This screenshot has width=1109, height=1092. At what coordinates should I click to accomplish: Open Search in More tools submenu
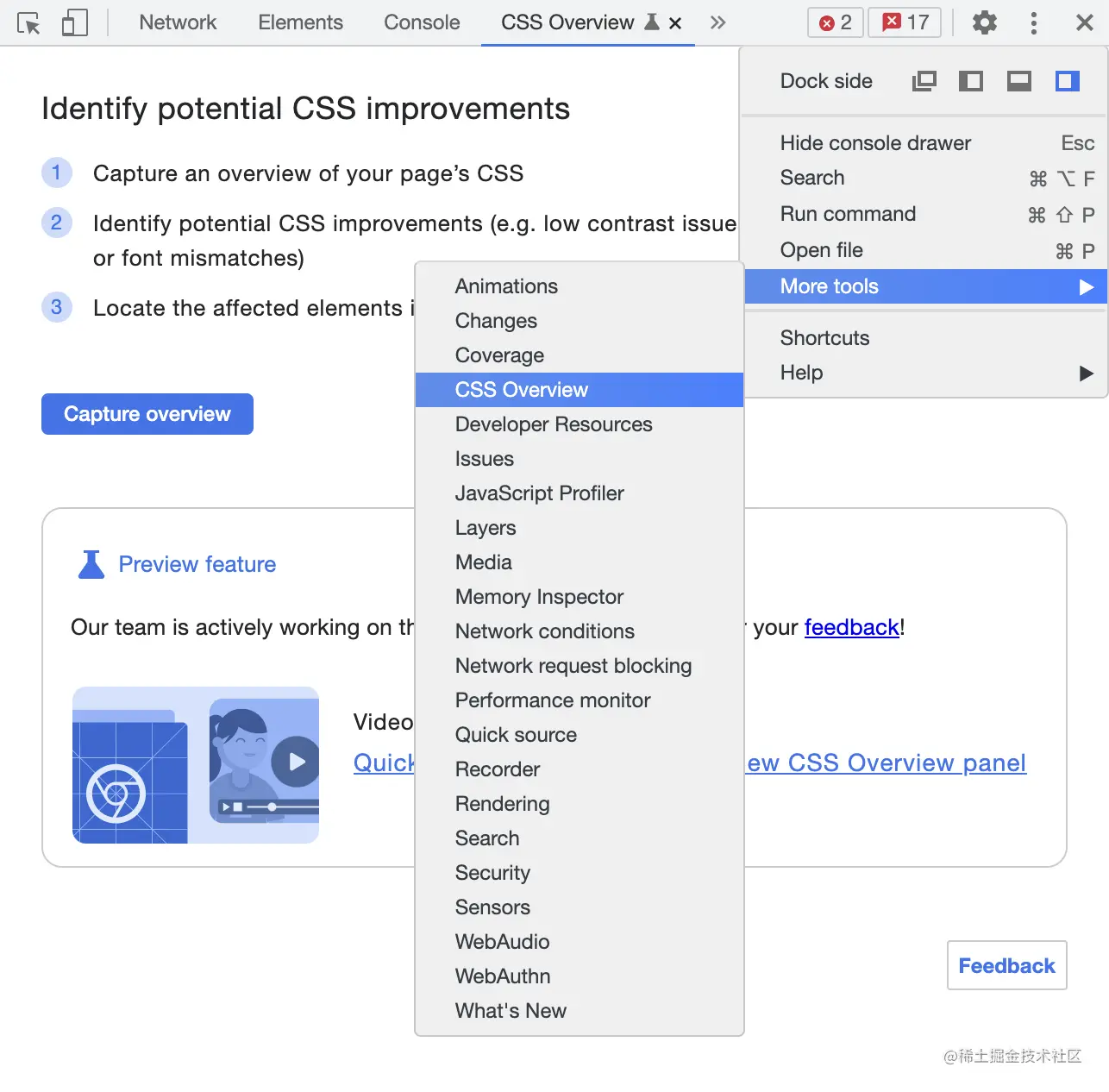pos(579,838)
